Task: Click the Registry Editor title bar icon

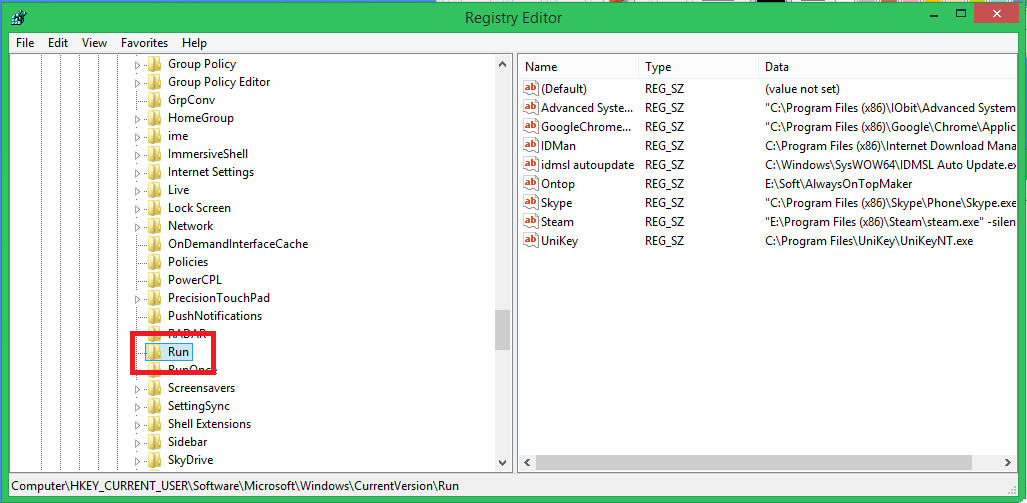Action: [20, 16]
